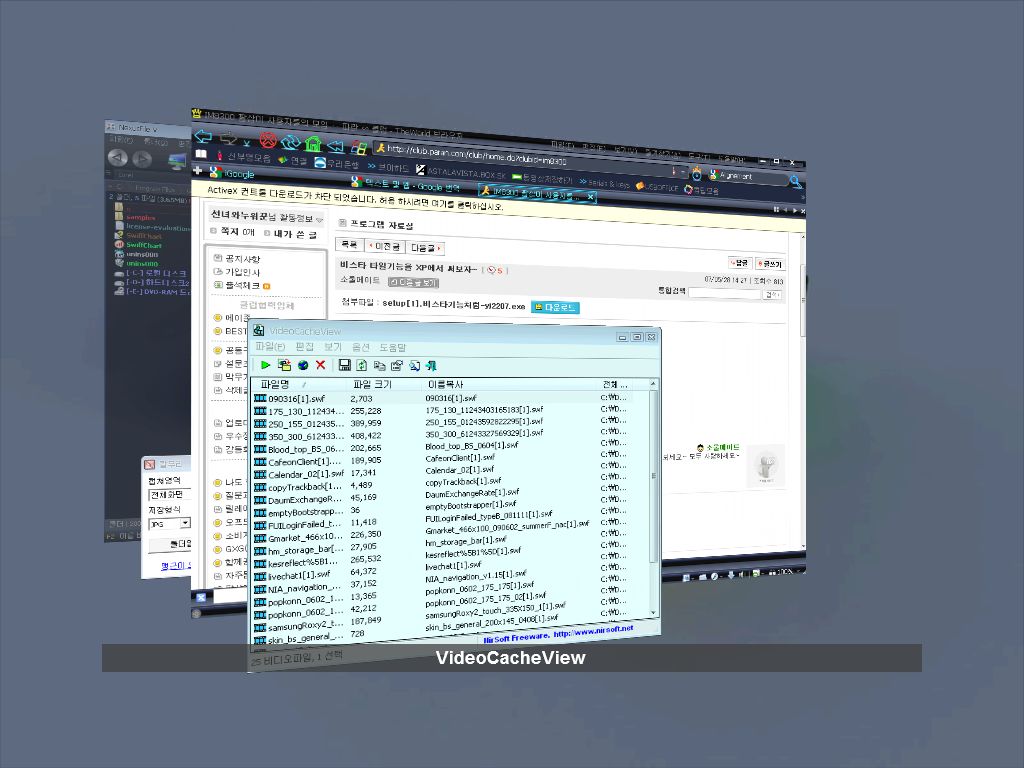The height and width of the screenshot is (768, 1024).
Task: Click the green home icon in the browser
Action: click(x=313, y=143)
